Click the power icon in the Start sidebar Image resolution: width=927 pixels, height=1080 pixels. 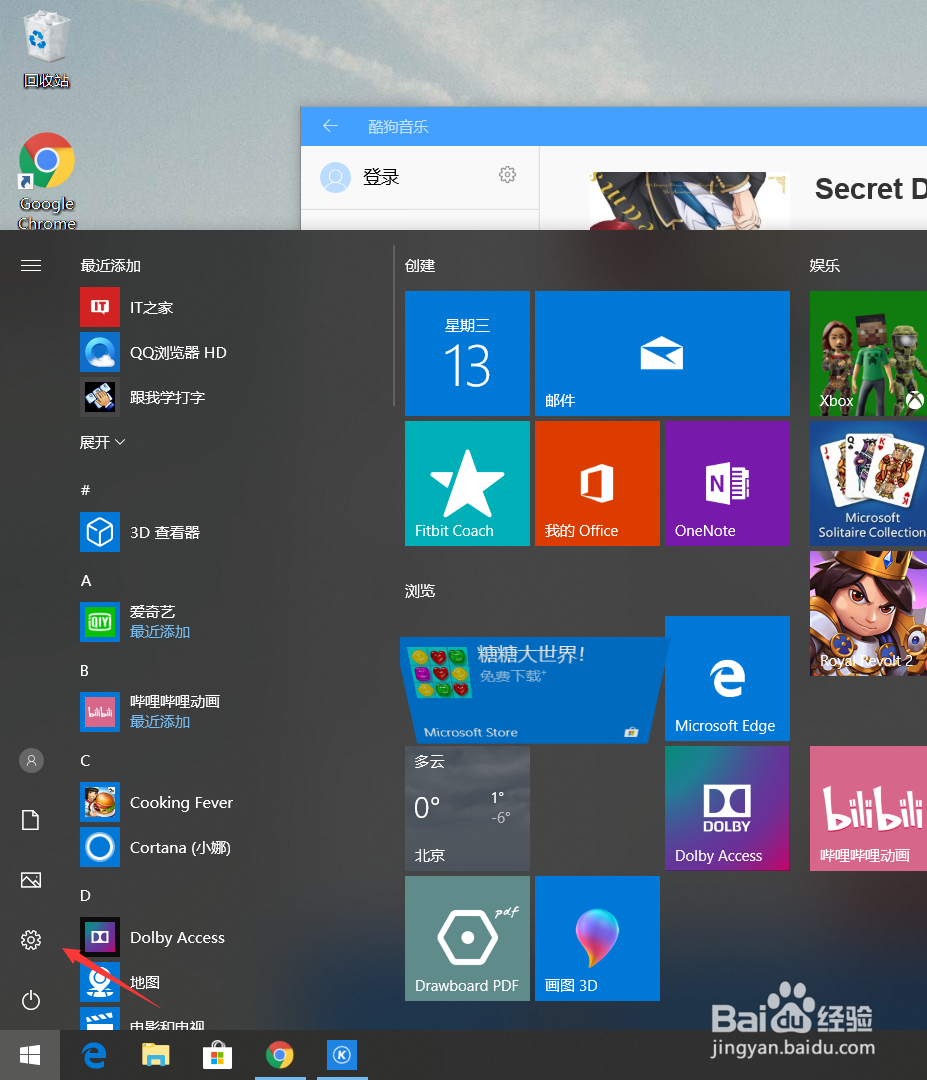[x=30, y=1000]
